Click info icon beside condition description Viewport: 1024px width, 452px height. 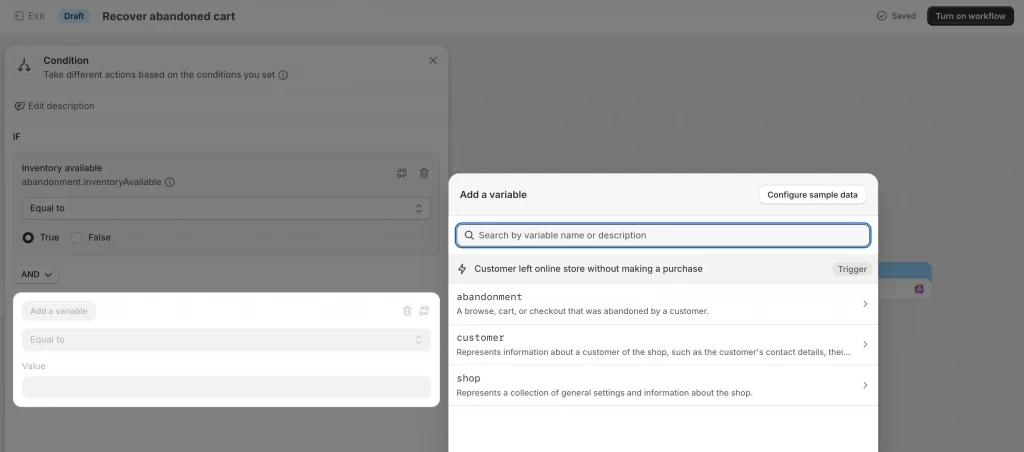(x=284, y=75)
